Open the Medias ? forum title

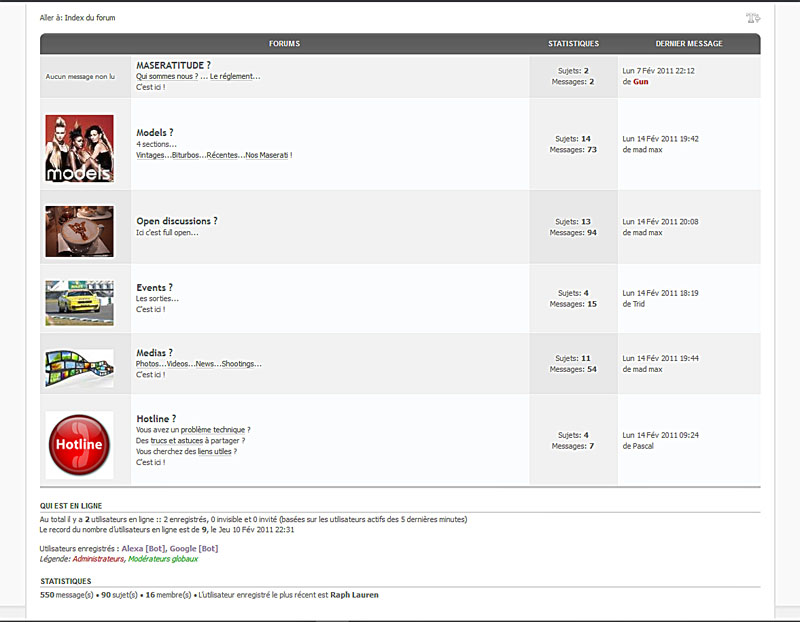[154, 353]
